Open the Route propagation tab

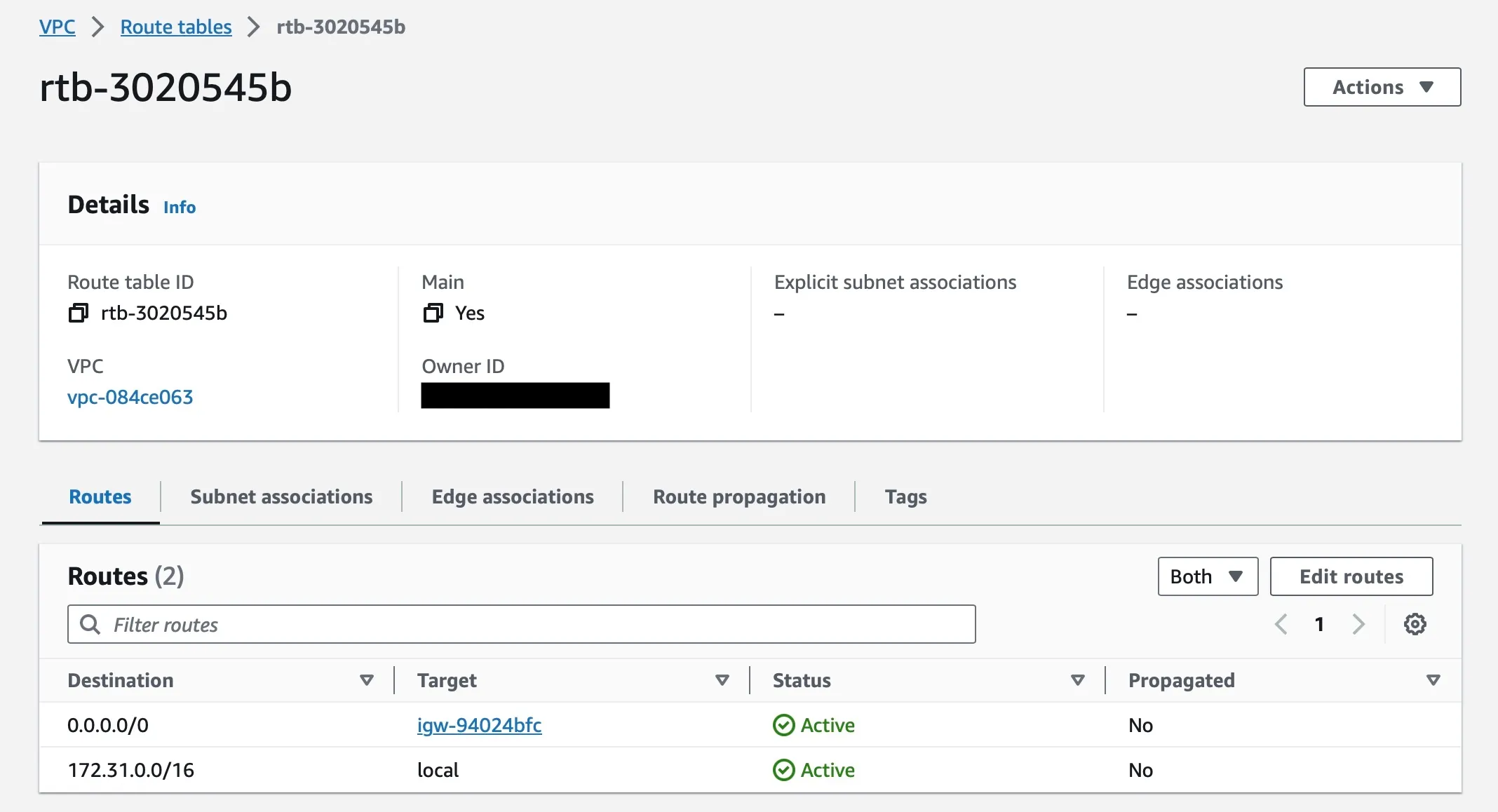coord(738,496)
